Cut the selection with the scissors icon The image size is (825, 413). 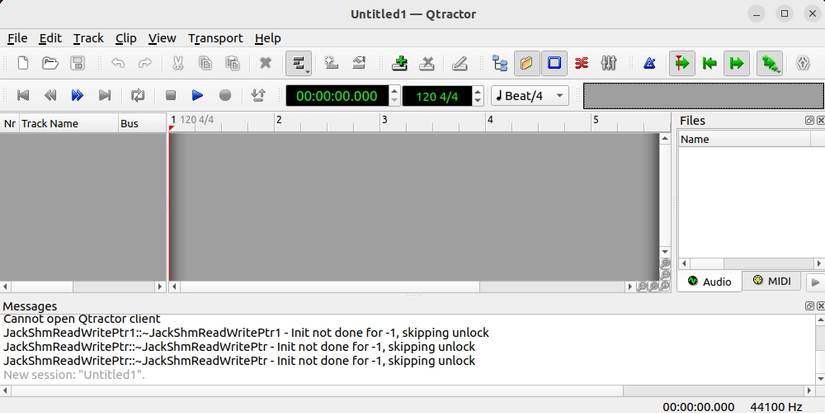coord(177,64)
